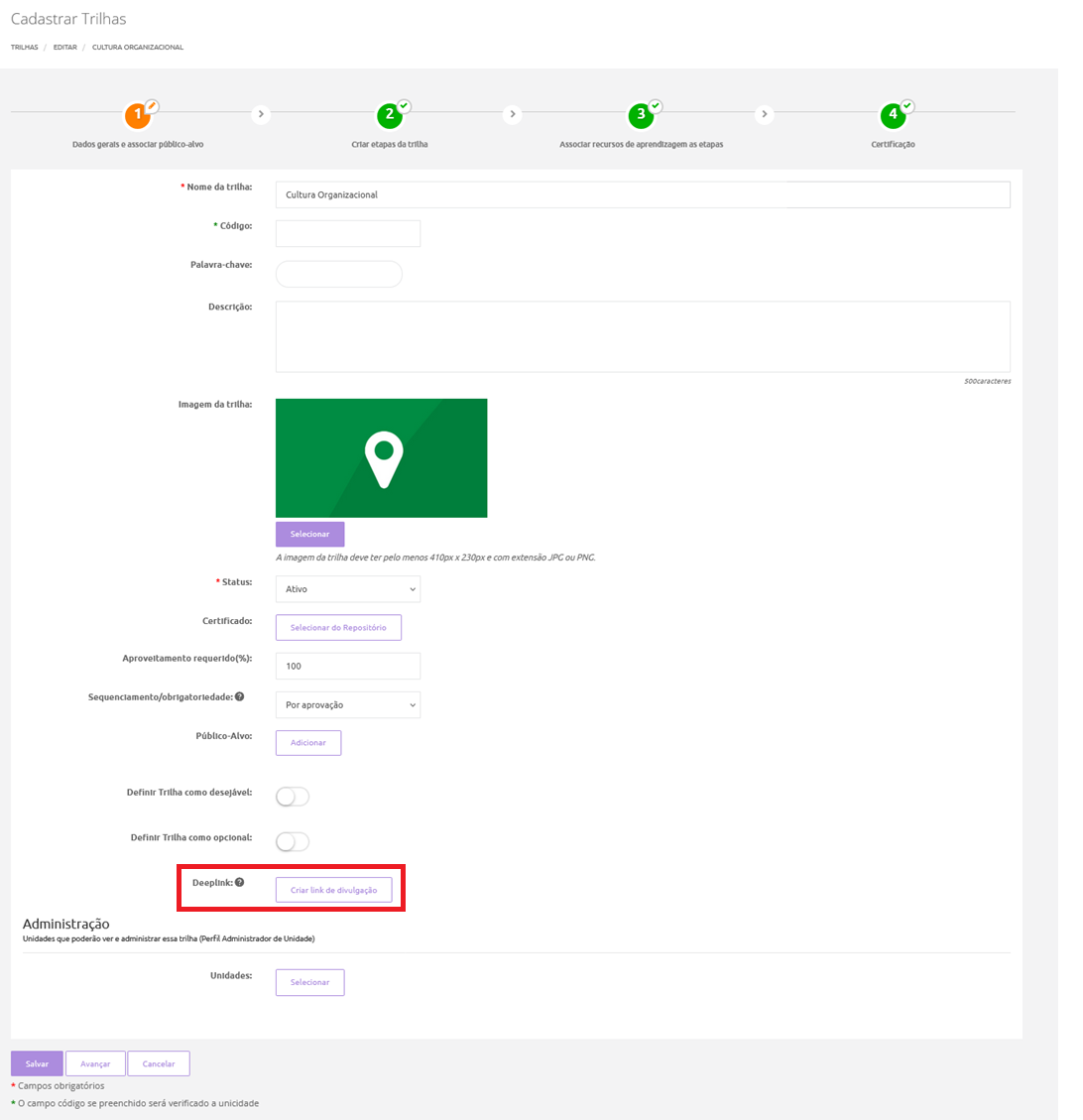The width and height of the screenshot is (1083, 1120).
Task: Click Criar link de divulgação button
Action: 333,891
